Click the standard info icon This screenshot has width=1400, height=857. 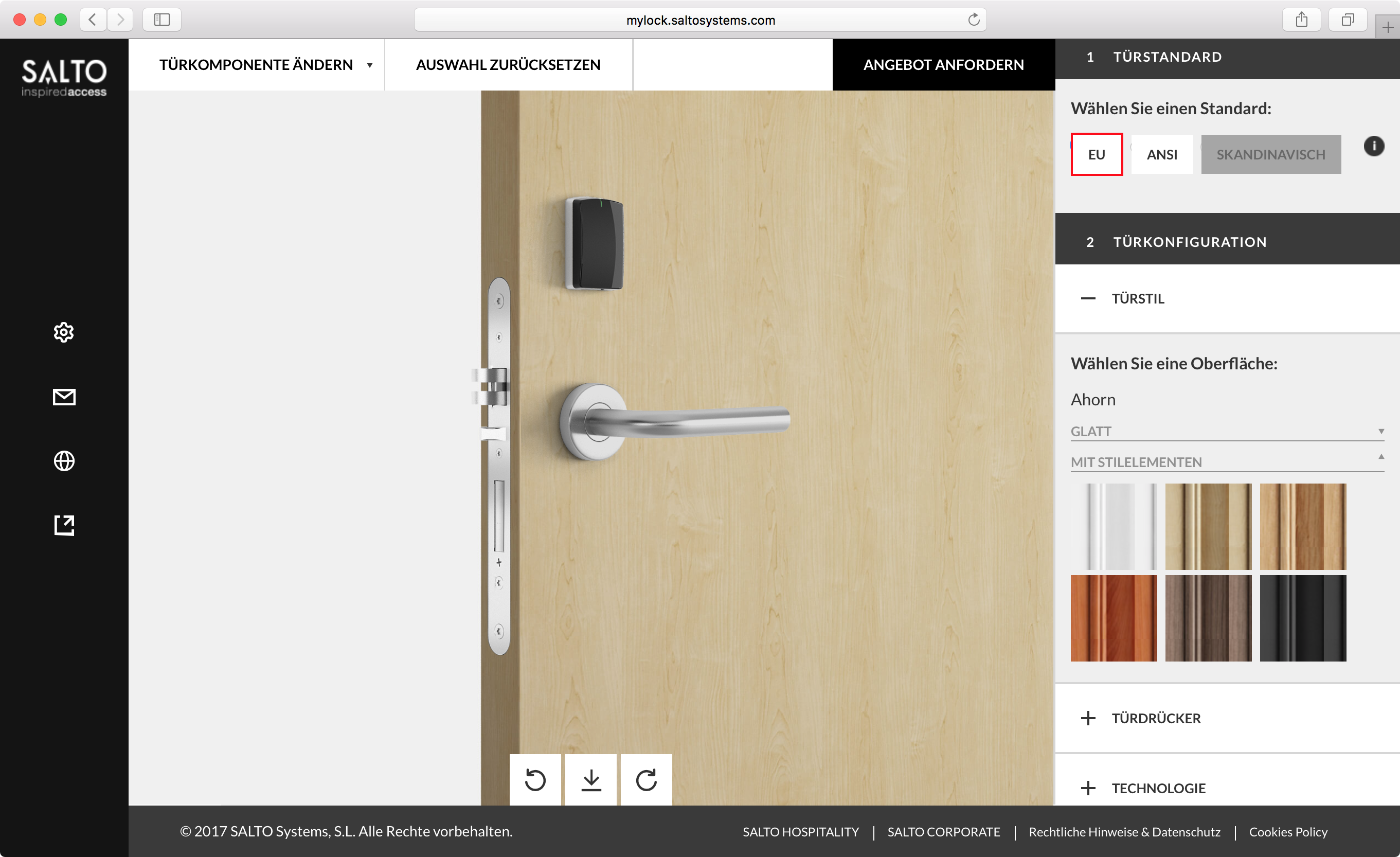(x=1374, y=146)
